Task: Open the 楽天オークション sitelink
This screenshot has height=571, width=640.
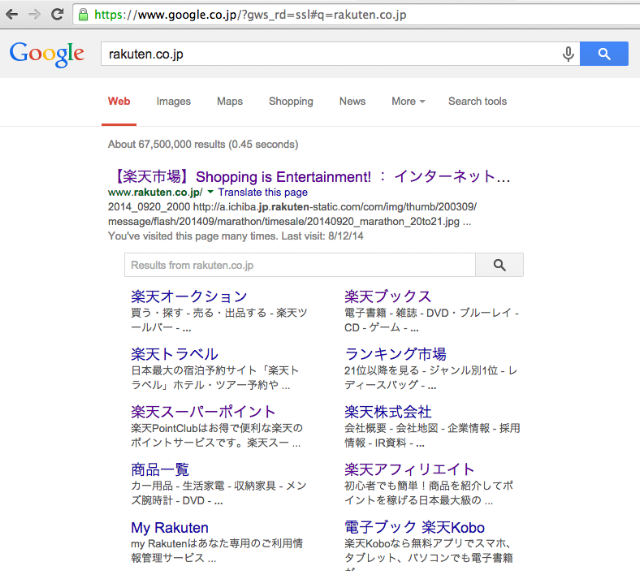Action: pyautogui.click(x=189, y=296)
